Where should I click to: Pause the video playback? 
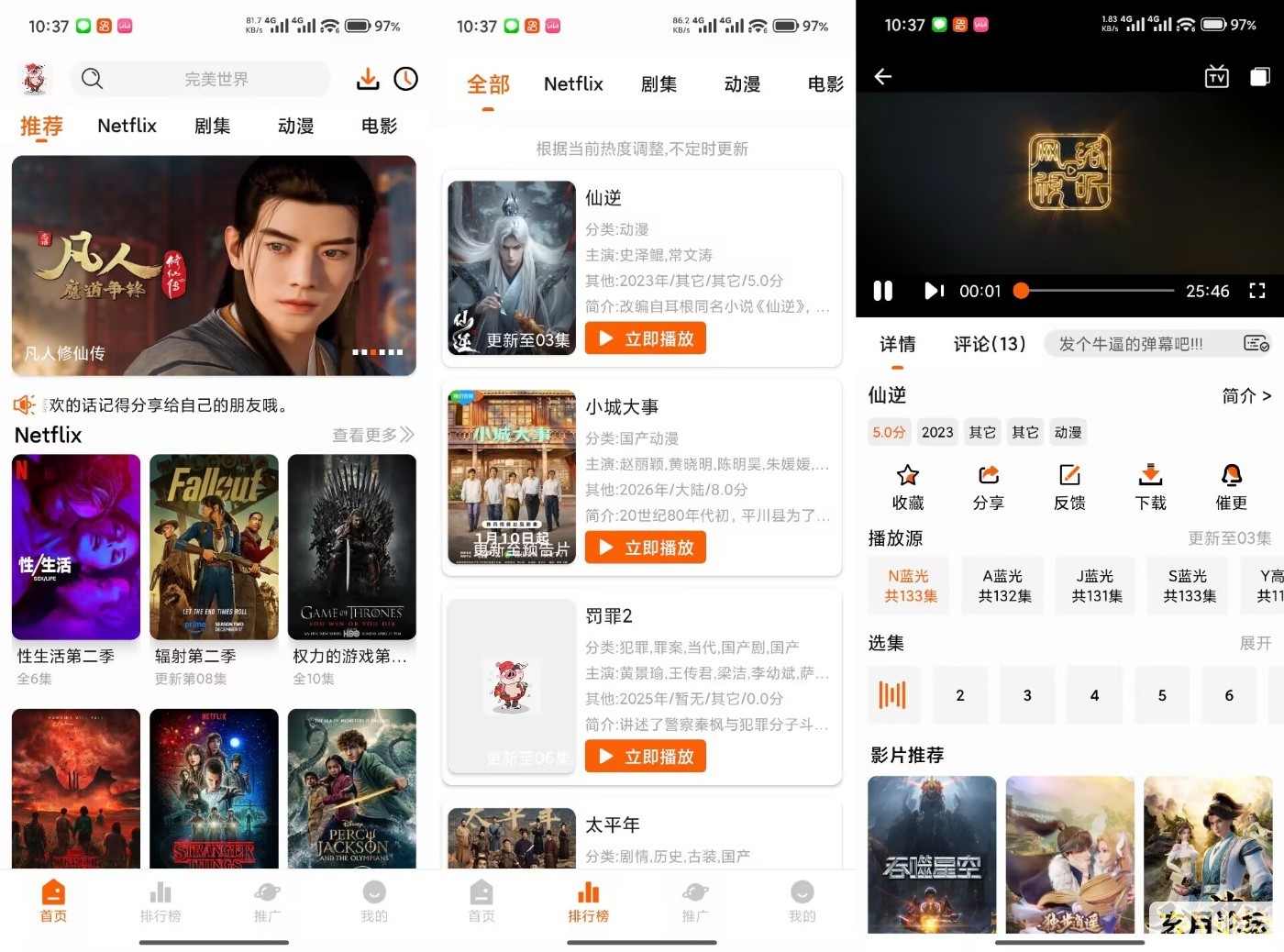coord(882,291)
